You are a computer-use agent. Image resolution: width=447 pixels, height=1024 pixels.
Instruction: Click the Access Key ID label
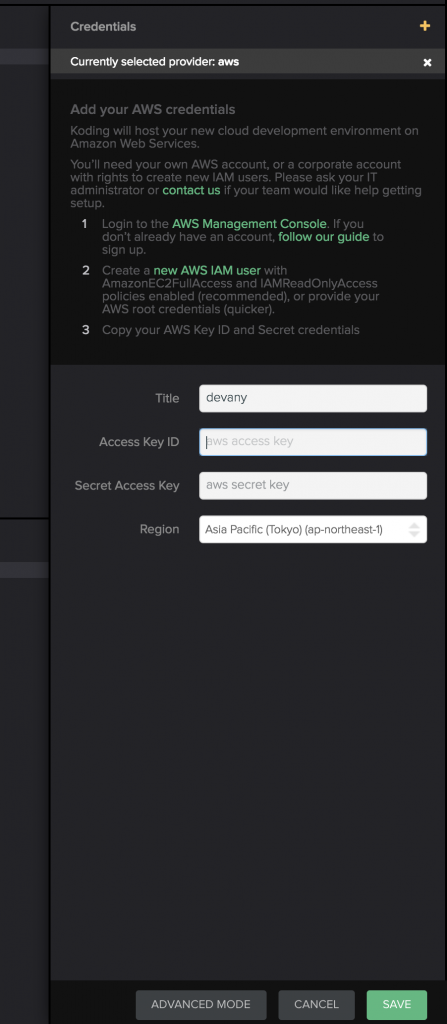pyautogui.click(x=139, y=442)
